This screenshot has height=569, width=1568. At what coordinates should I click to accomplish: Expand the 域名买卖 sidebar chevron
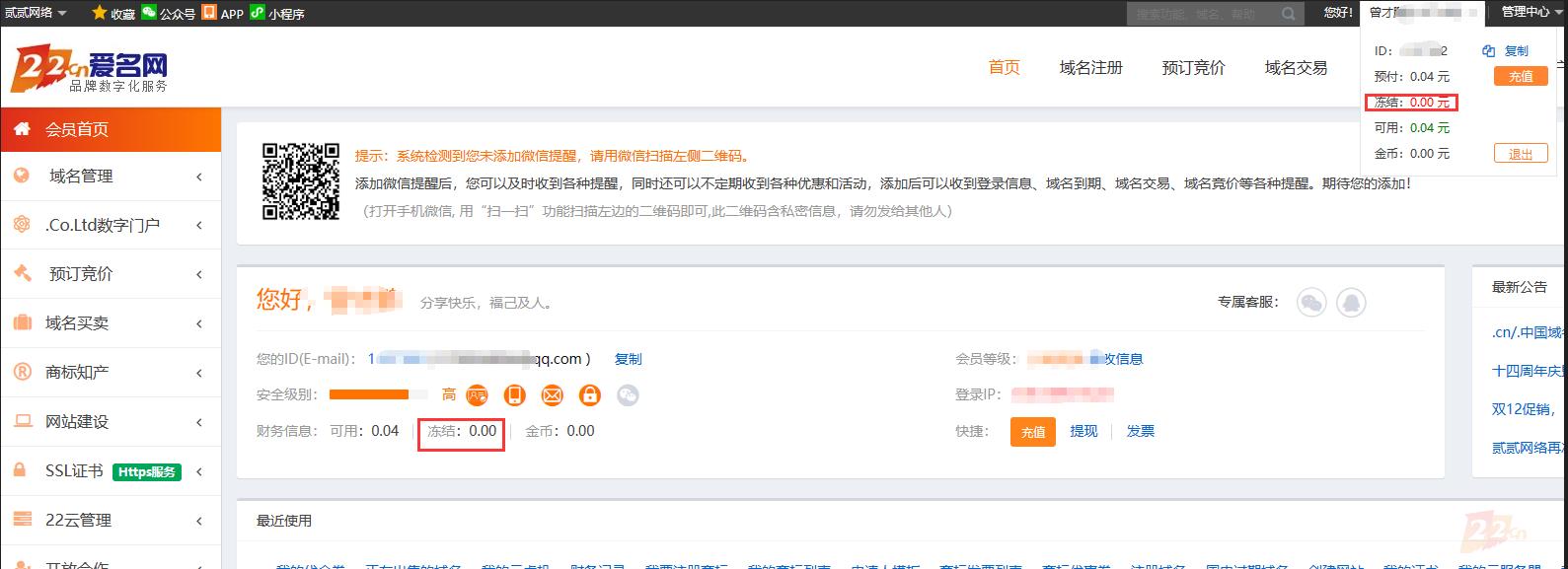point(199,323)
